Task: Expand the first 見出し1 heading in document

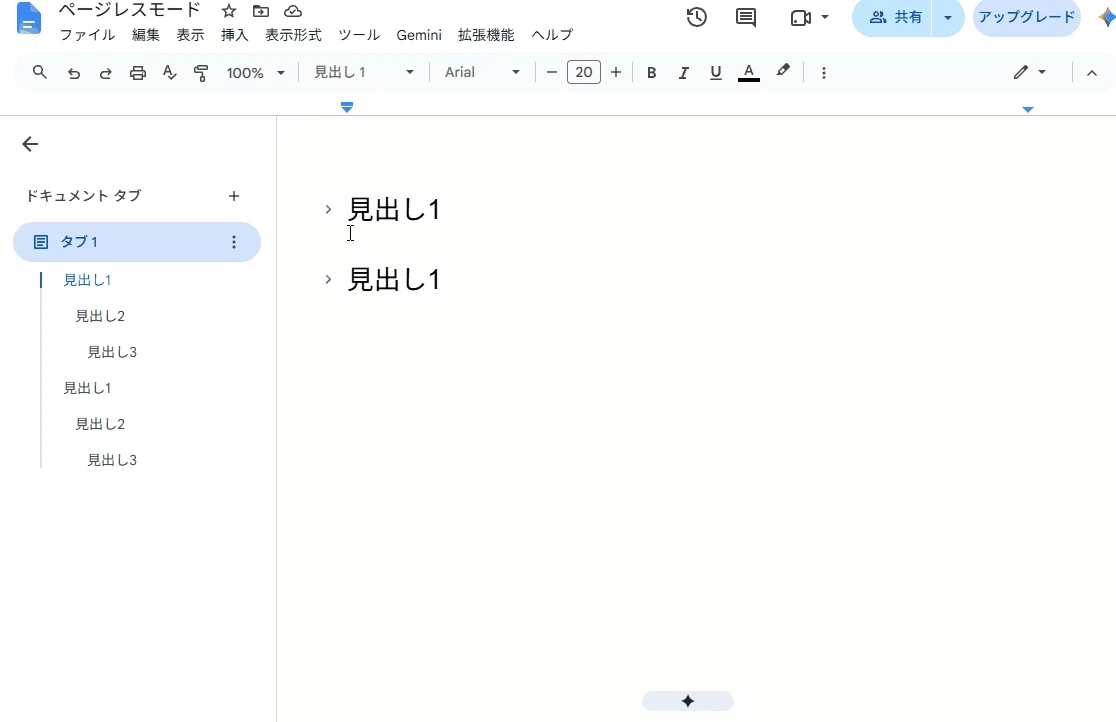Action: 328,209
